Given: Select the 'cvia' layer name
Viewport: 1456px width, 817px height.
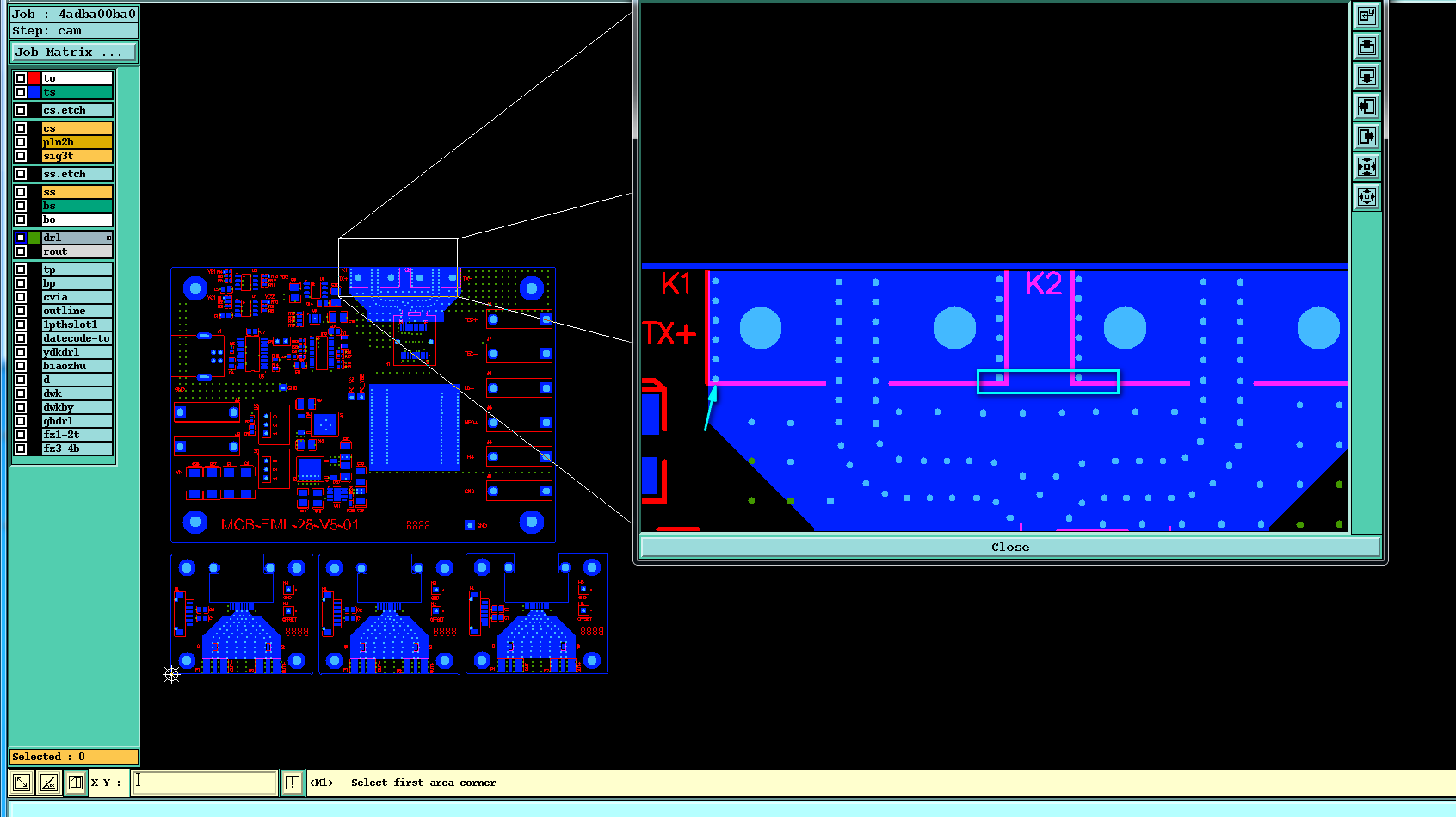Looking at the screenshot, I should click(x=77, y=297).
